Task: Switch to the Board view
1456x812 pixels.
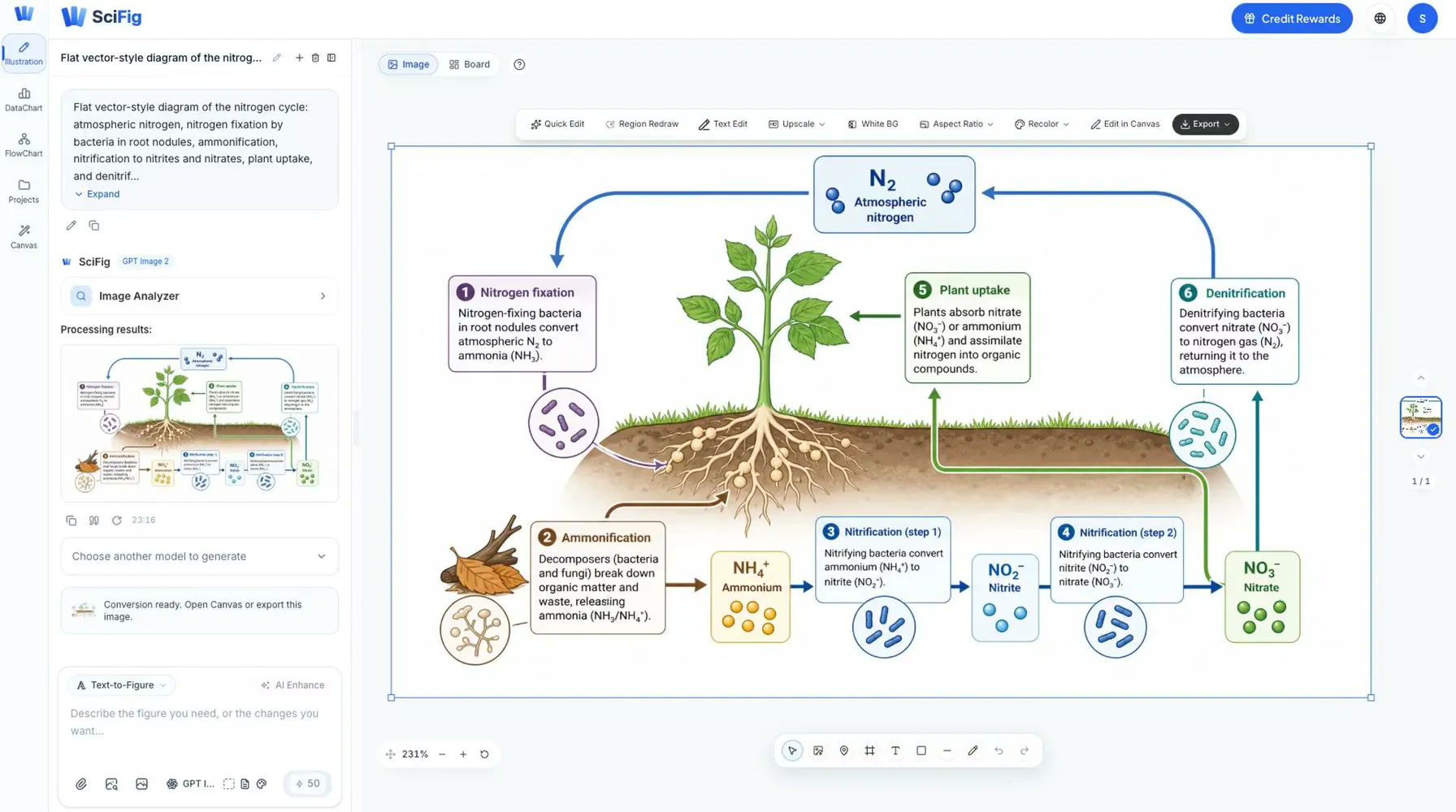Action: coord(470,64)
